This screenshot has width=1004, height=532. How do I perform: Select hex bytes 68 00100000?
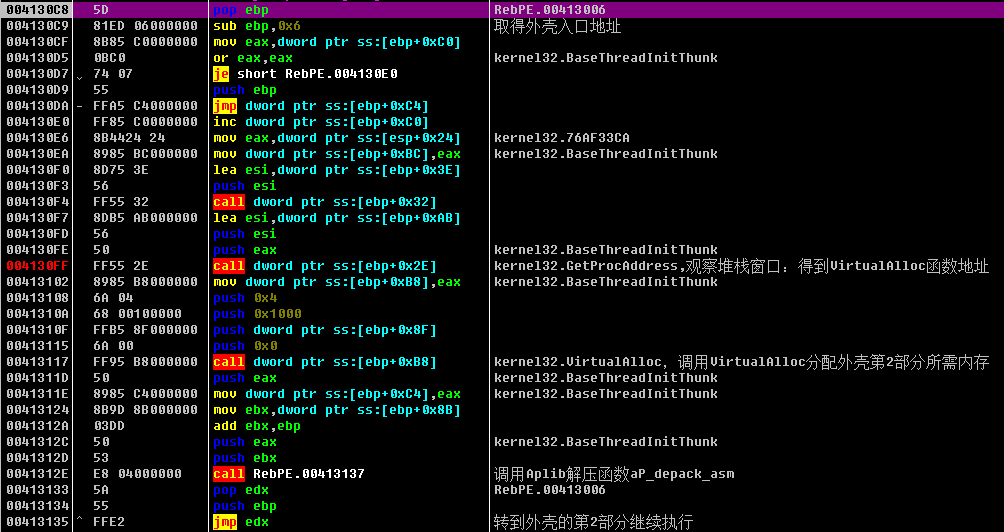tap(138, 314)
